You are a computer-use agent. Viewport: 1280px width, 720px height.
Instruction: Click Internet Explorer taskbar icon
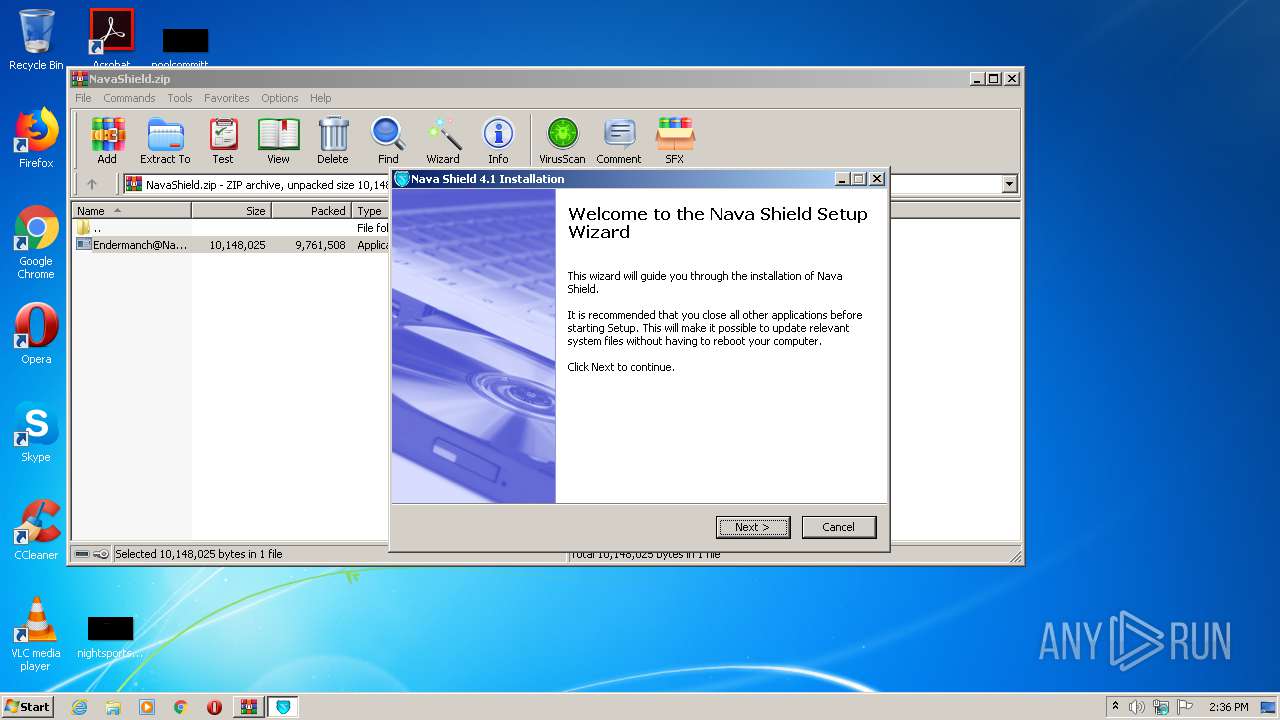pyautogui.click(x=79, y=707)
